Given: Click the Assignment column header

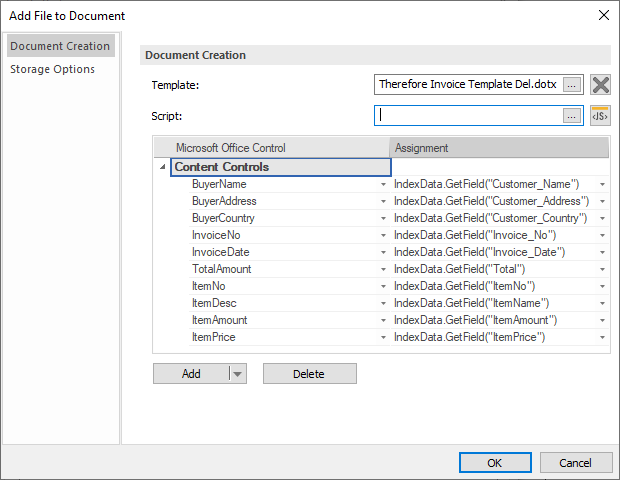Looking at the screenshot, I should coord(498,148).
